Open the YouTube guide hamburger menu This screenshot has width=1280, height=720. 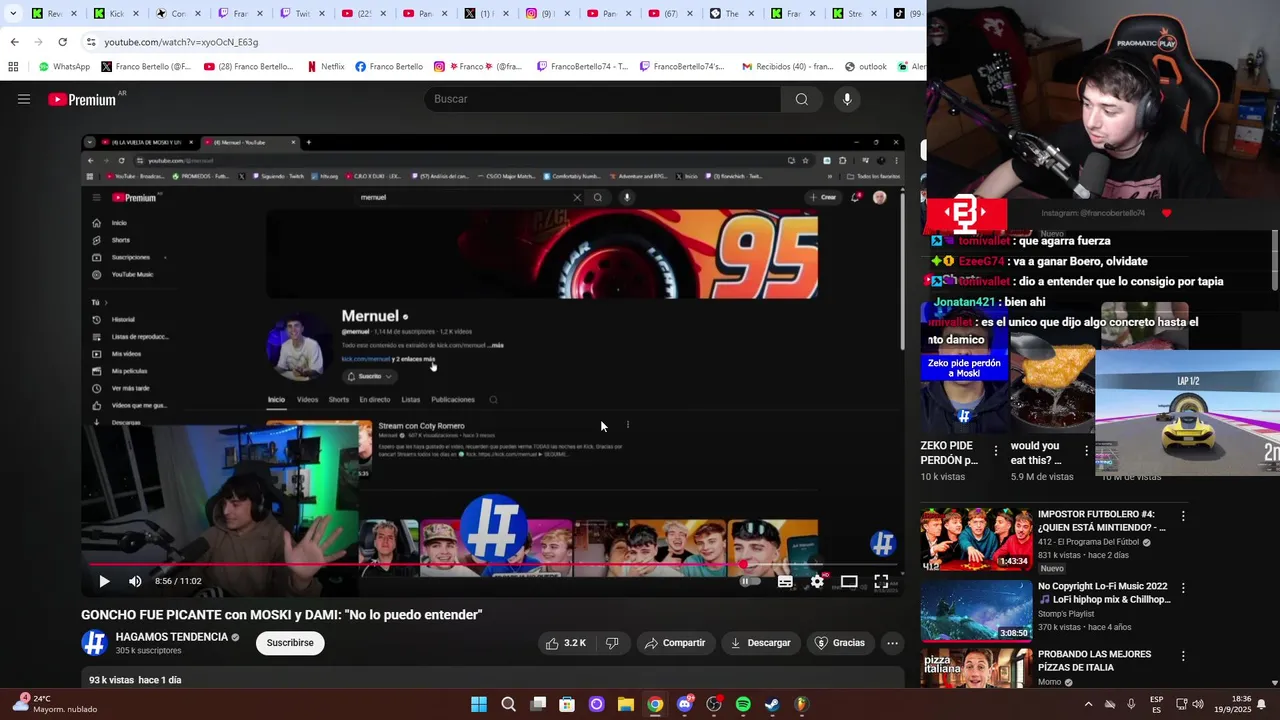click(x=24, y=99)
